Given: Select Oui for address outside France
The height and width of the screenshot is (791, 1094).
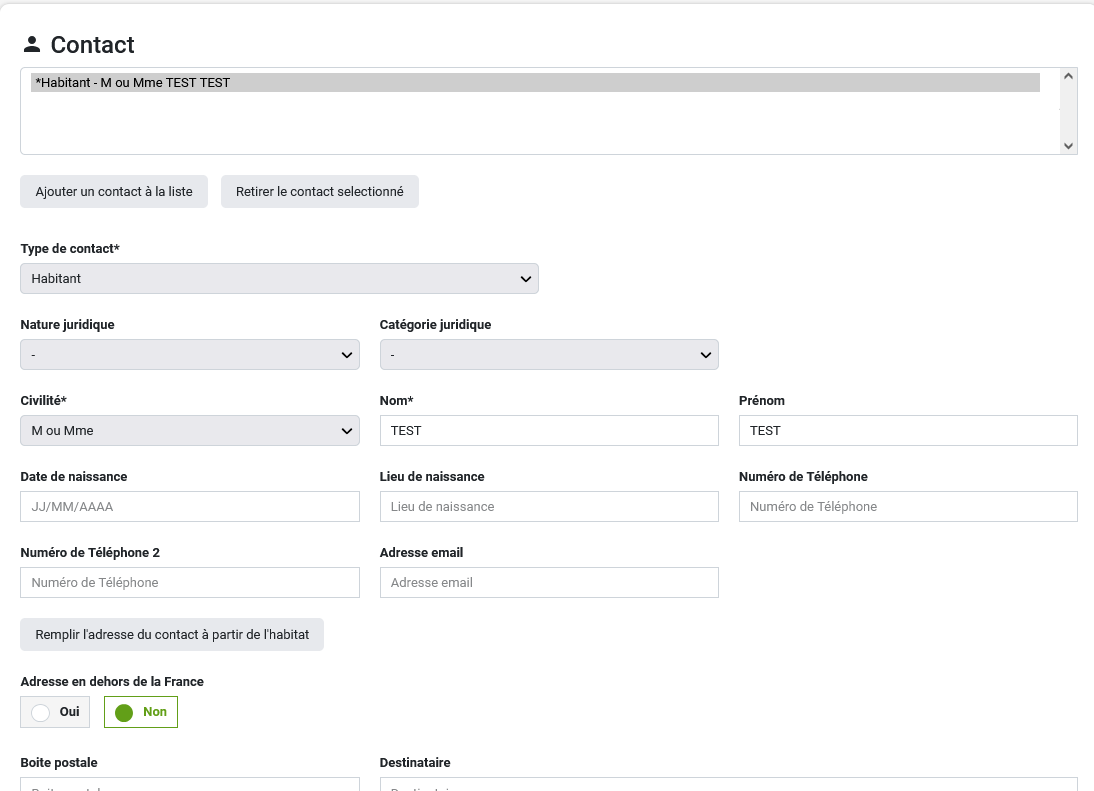Looking at the screenshot, I should (x=55, y=712).
